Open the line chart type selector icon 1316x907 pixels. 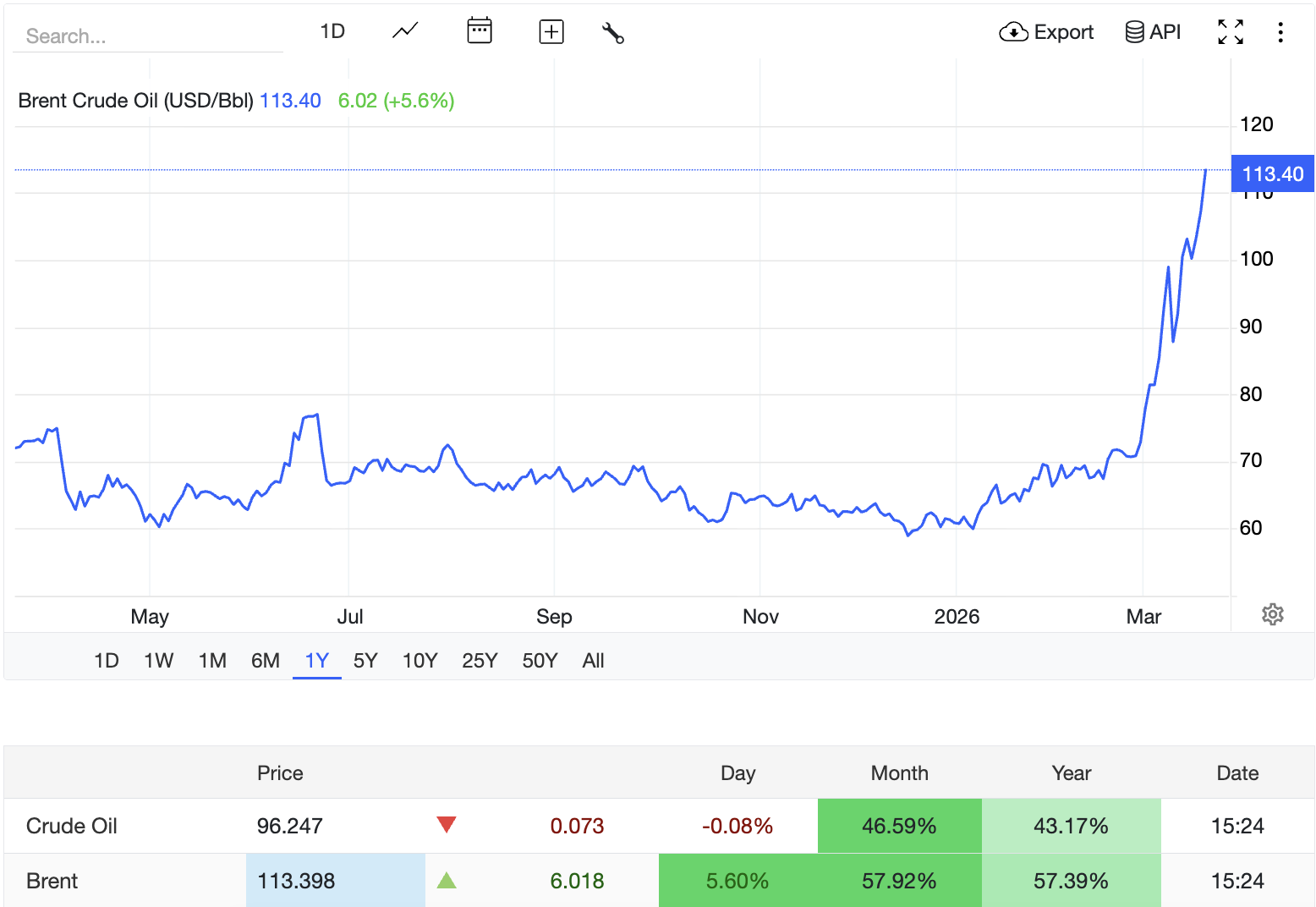pos(405,31)
